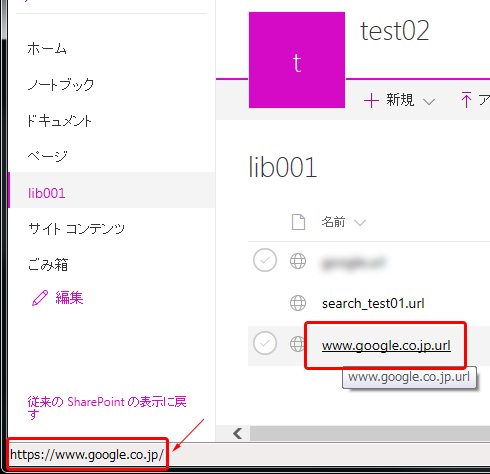
Task: Click the globe icon of the blurred file
Action: (x=298, y=261)
